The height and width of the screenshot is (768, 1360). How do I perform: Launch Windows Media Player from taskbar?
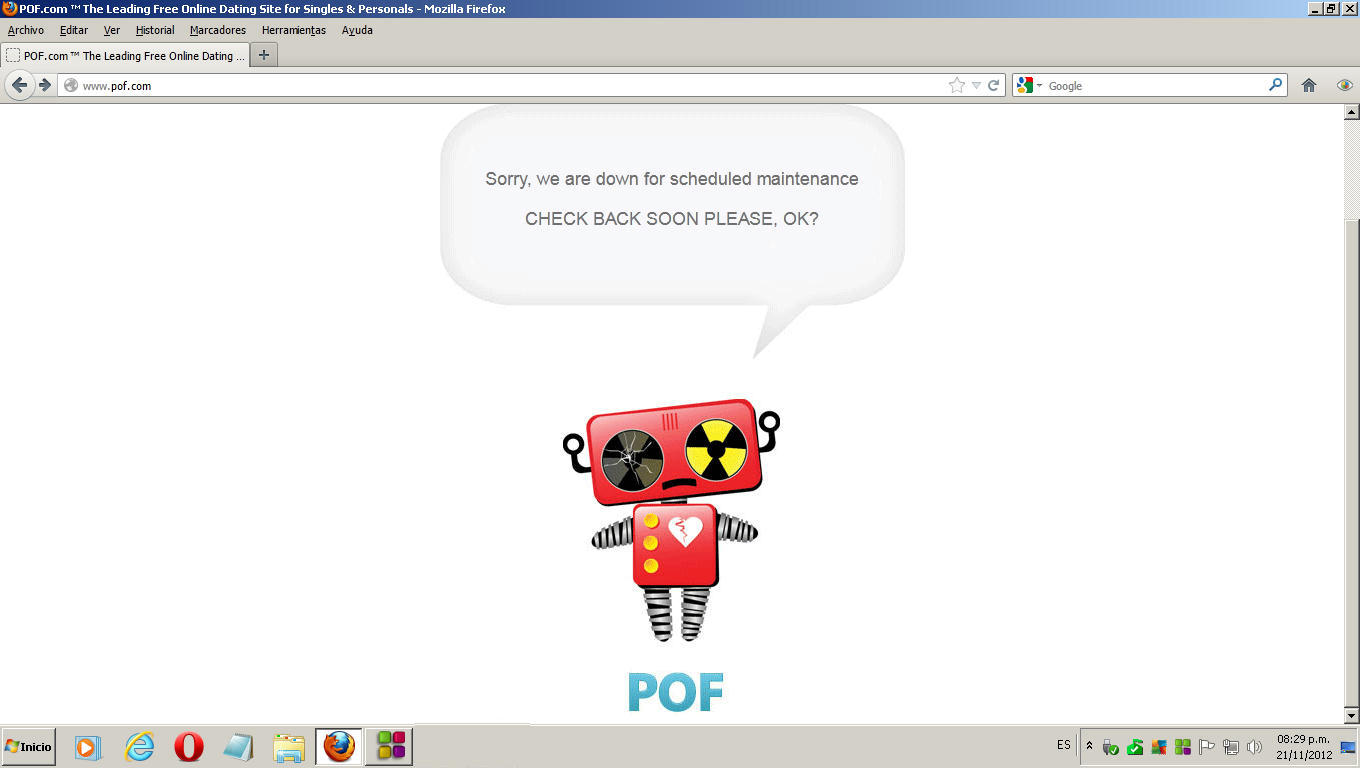pos(89,747)
